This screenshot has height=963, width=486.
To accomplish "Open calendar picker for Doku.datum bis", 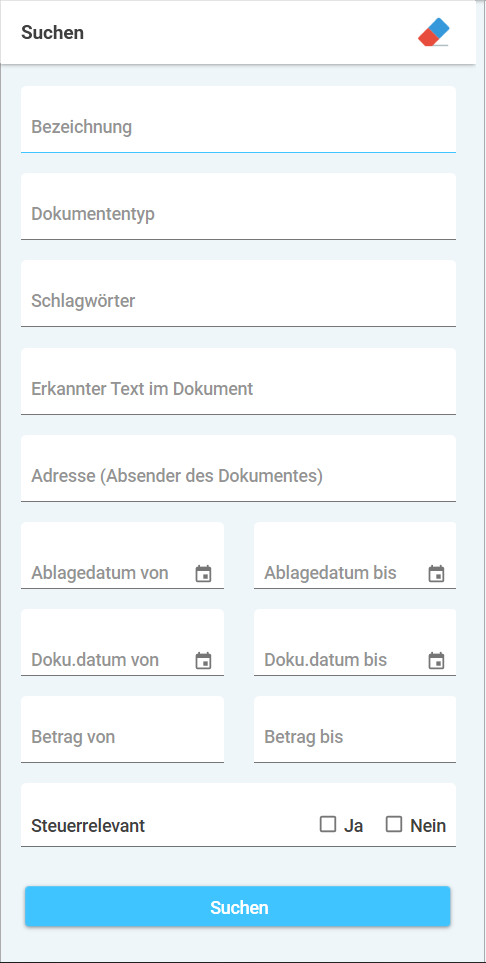I will [436, 661].
